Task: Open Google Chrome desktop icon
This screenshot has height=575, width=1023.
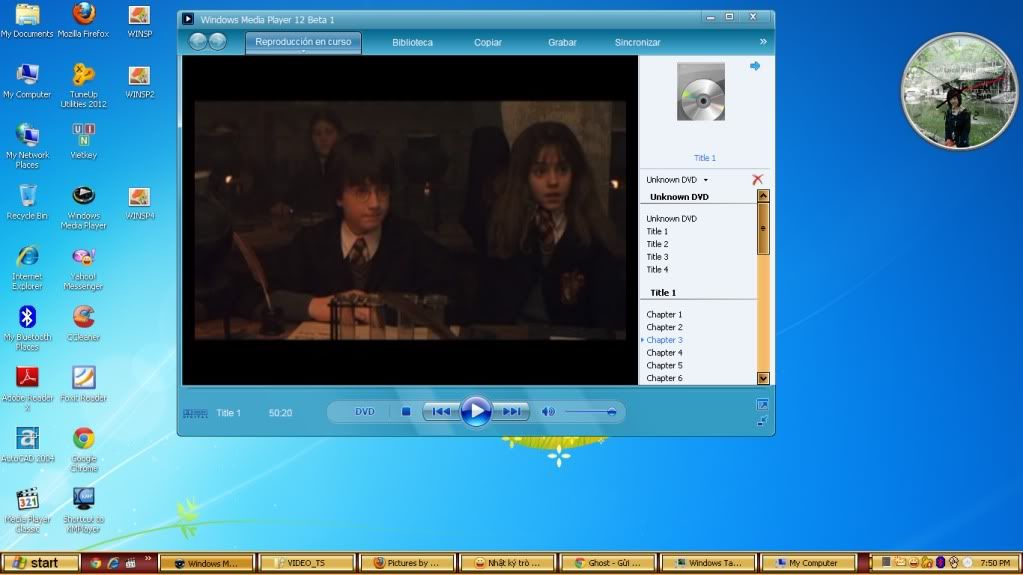Action: 84,450
